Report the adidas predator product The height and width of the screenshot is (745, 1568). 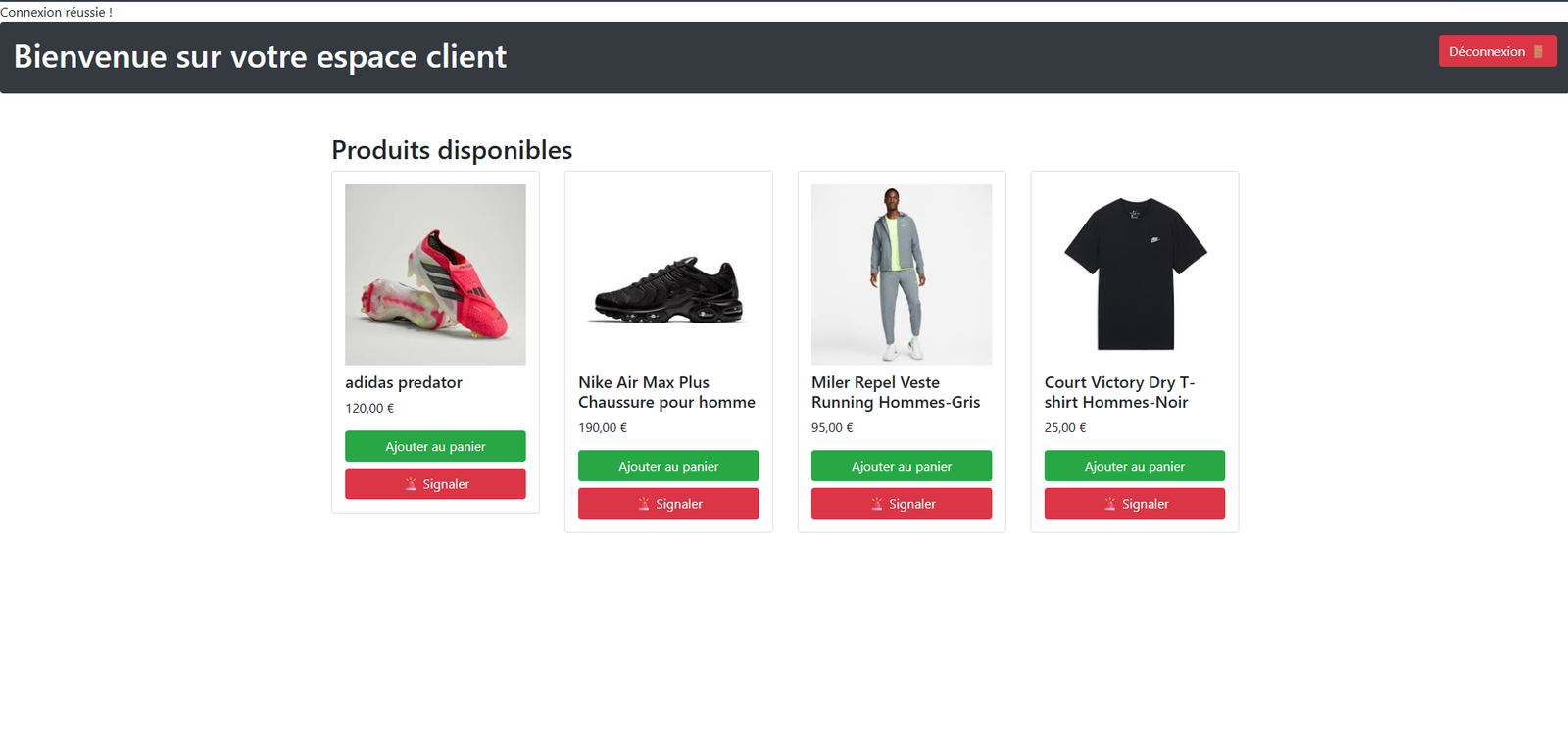435,484
